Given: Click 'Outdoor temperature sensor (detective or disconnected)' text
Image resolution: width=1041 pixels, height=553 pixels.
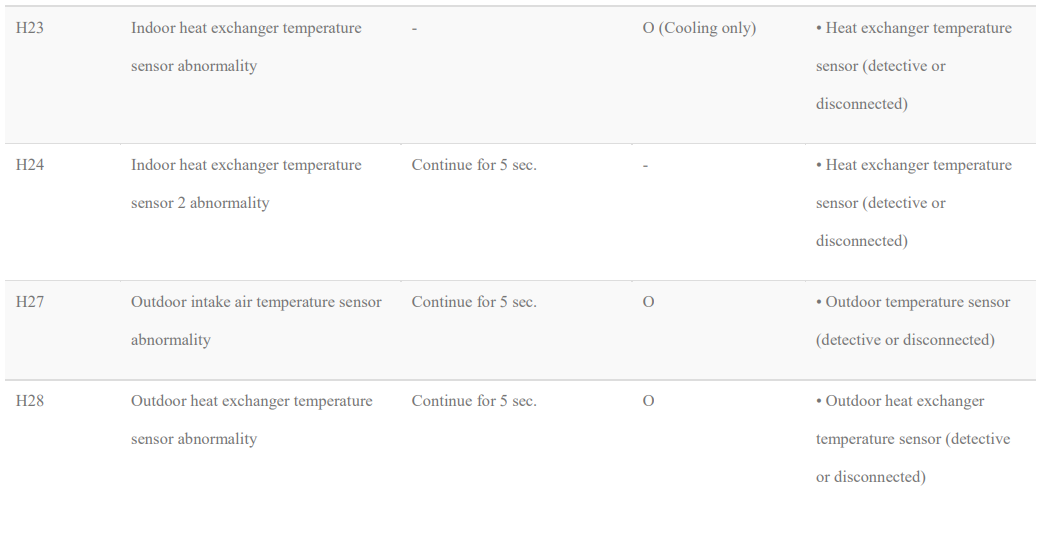Looking at the screenshot, I should point(913,321).
